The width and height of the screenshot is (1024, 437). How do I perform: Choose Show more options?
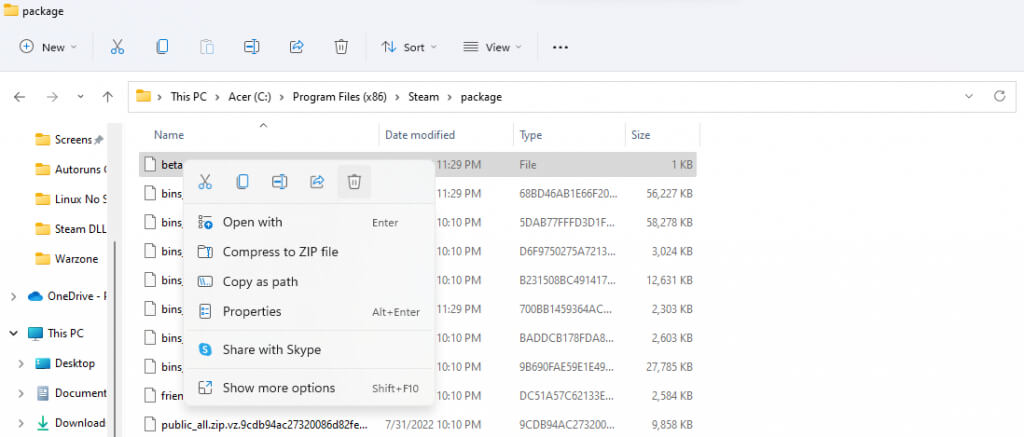pos(309,388)
